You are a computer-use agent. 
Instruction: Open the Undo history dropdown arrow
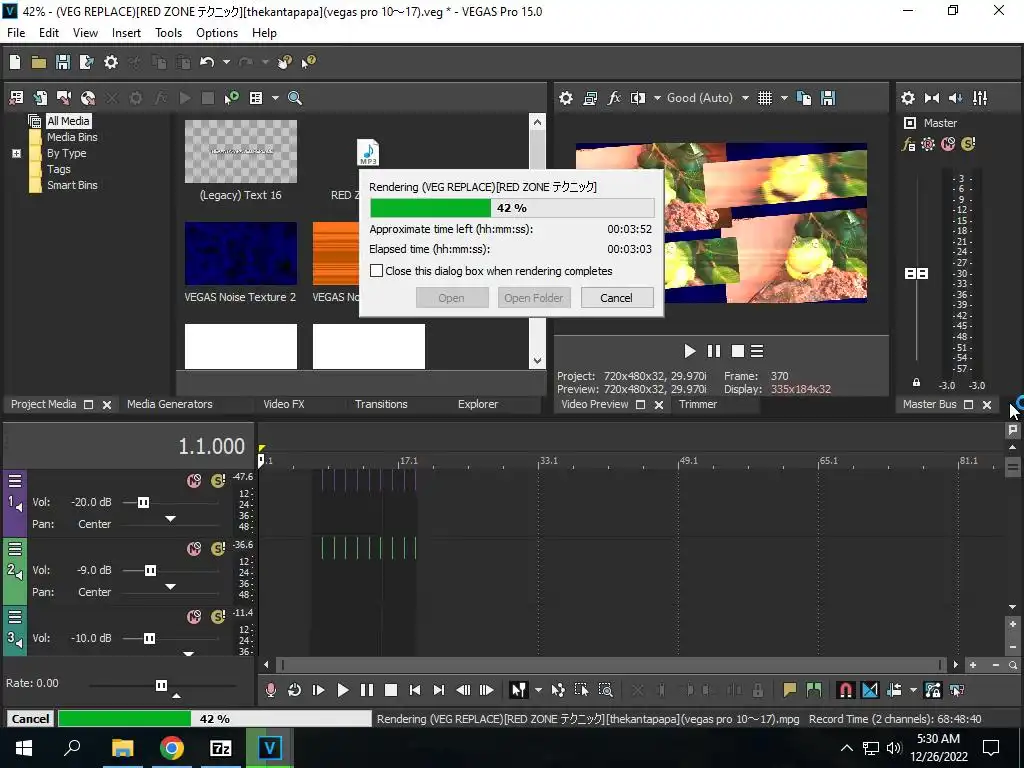pyautogui.click(x=226, y=62)
